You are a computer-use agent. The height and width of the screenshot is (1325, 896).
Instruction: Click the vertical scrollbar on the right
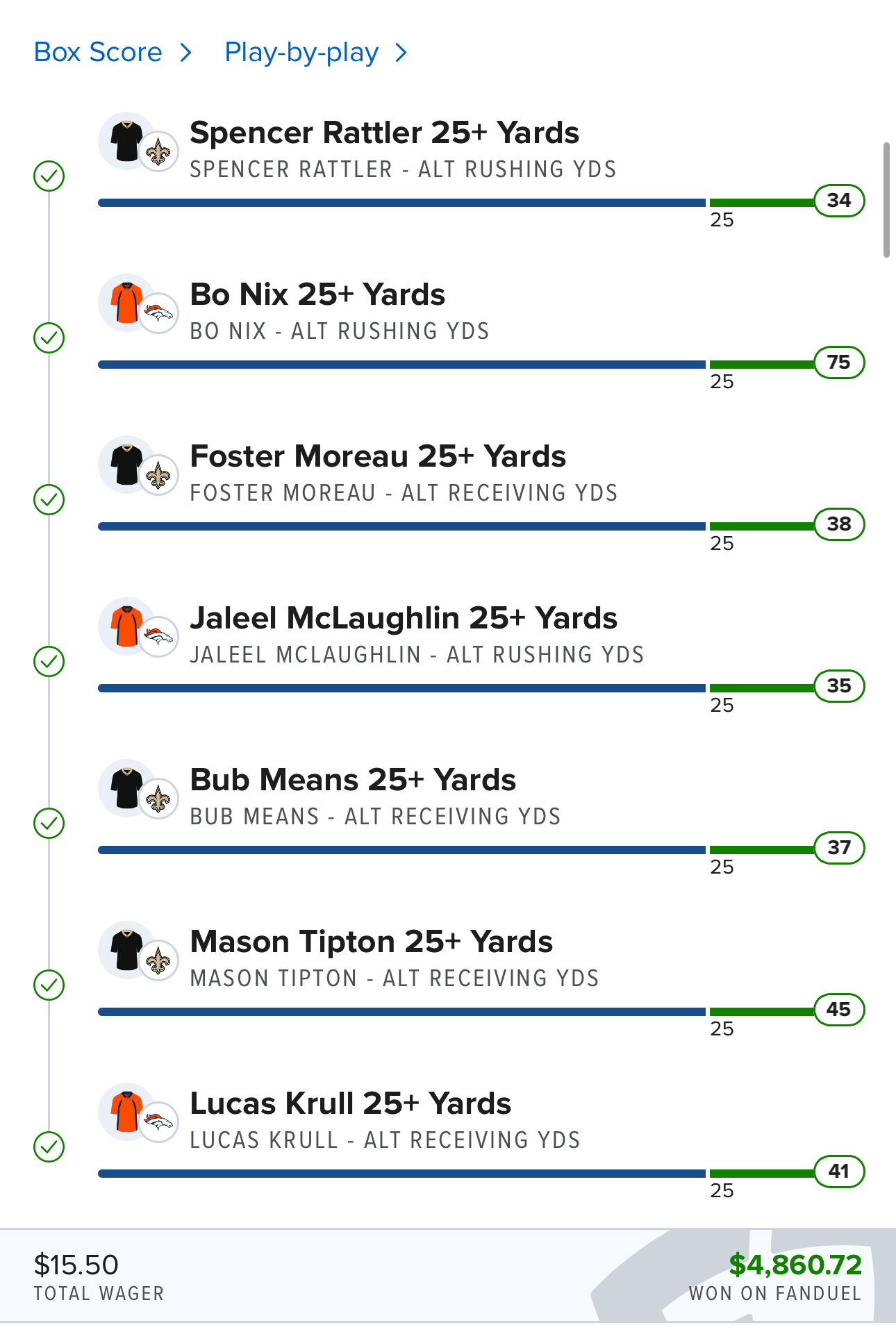coord(886,200)
